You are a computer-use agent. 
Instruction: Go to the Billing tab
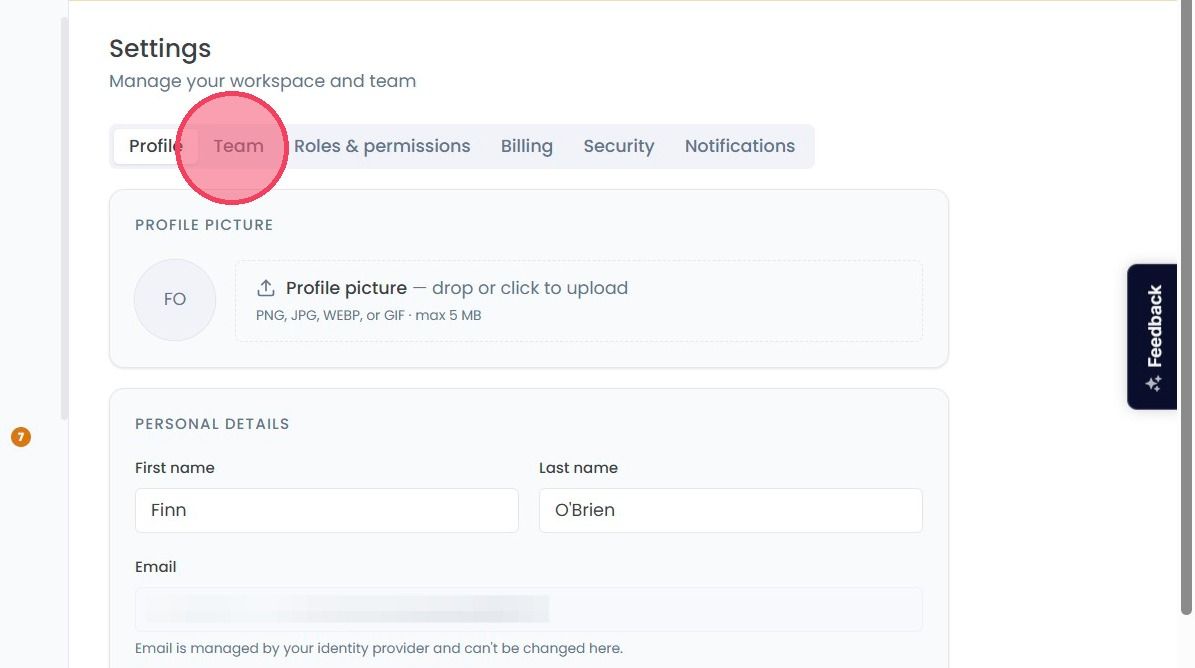click(527, 146)
